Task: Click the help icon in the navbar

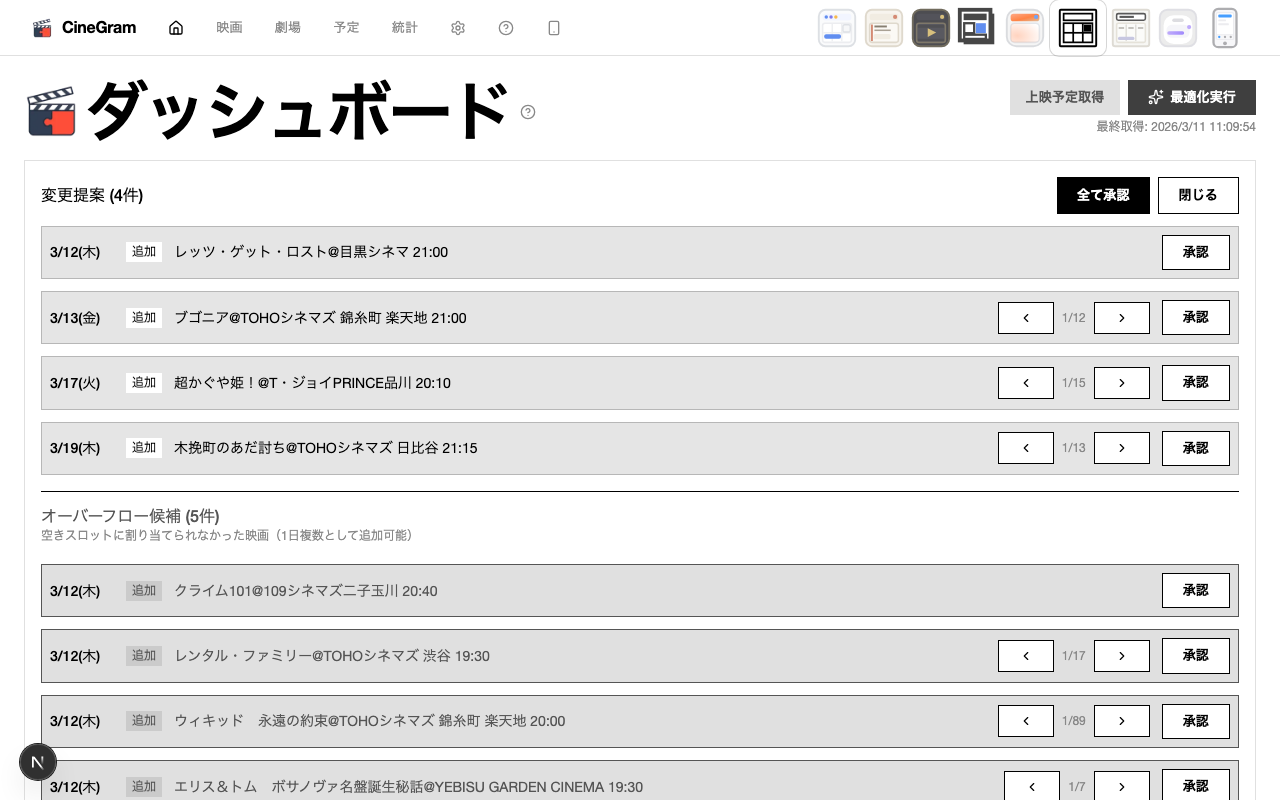Action: pyautogui.click(x=506, y=28)
